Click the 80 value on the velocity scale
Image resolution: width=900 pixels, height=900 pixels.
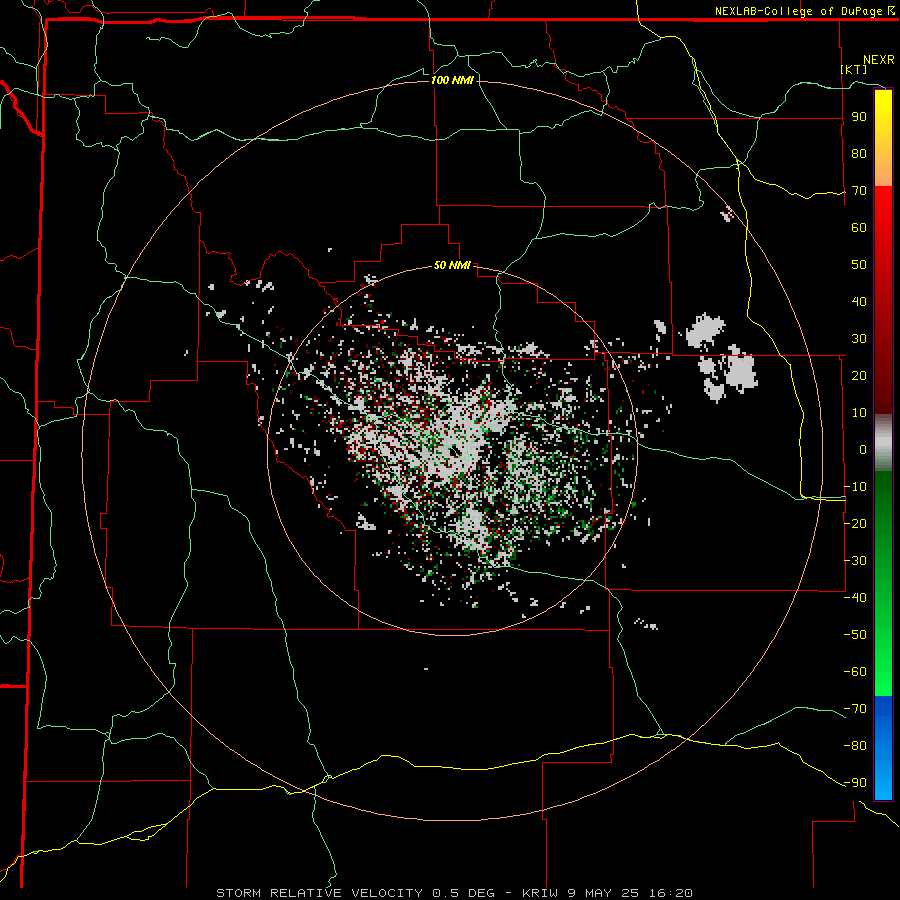pyautogui.click(x=859, y=154)
